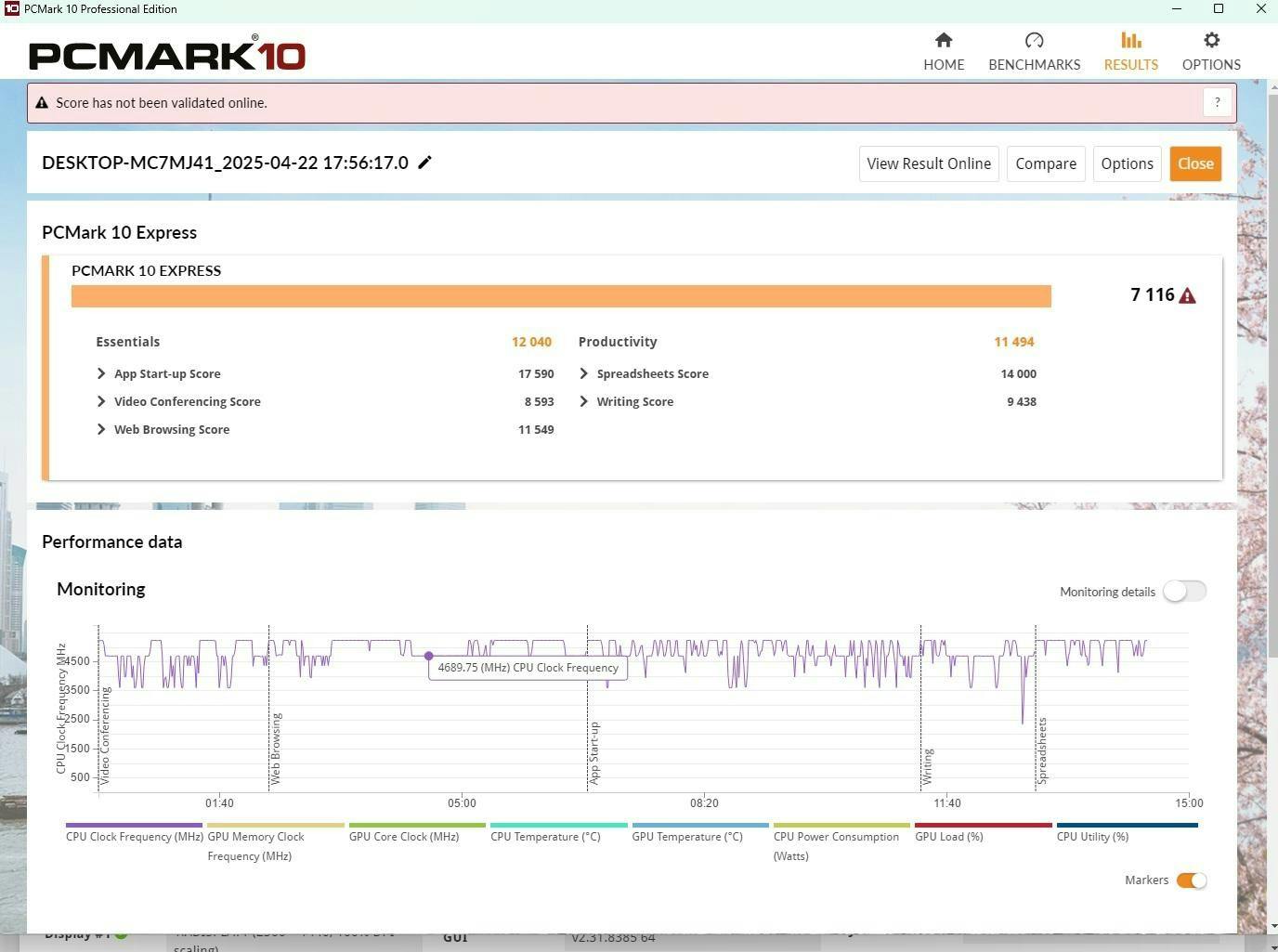Viewport: 1278px width, 952px height.
Task: Click the Essentials heading
Action: coord(128,342)
